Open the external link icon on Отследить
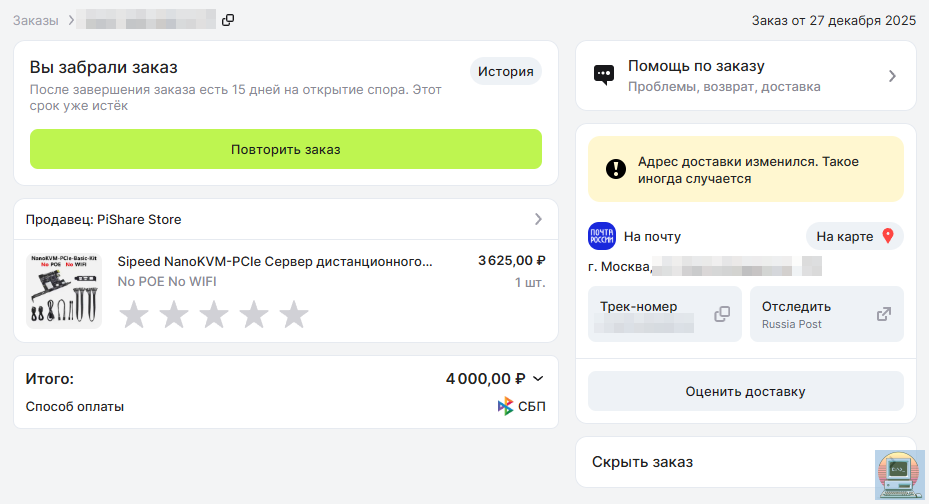The image size is (929, 504). click(x=883, y=314)
